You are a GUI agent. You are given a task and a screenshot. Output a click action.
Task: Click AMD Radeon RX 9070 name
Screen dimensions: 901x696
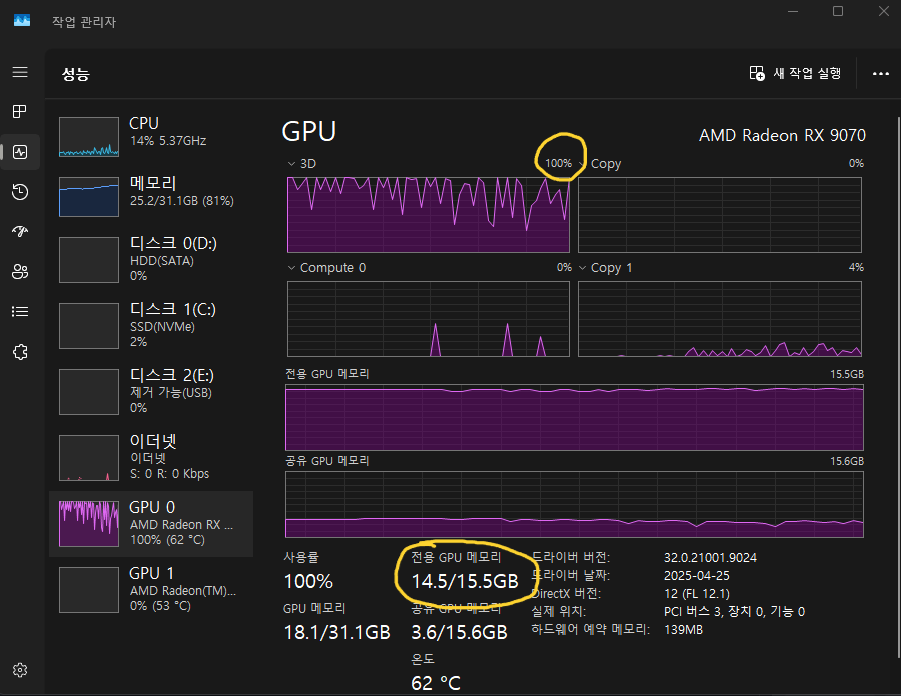(782, 135)
